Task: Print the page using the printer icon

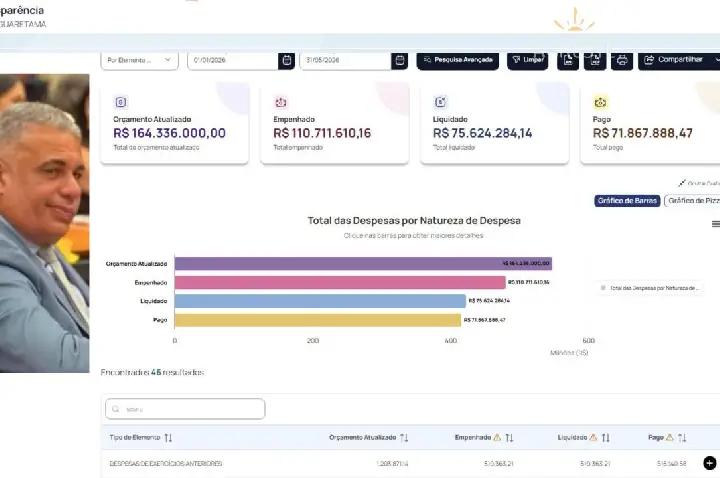Action: click(x=622, y=60)
